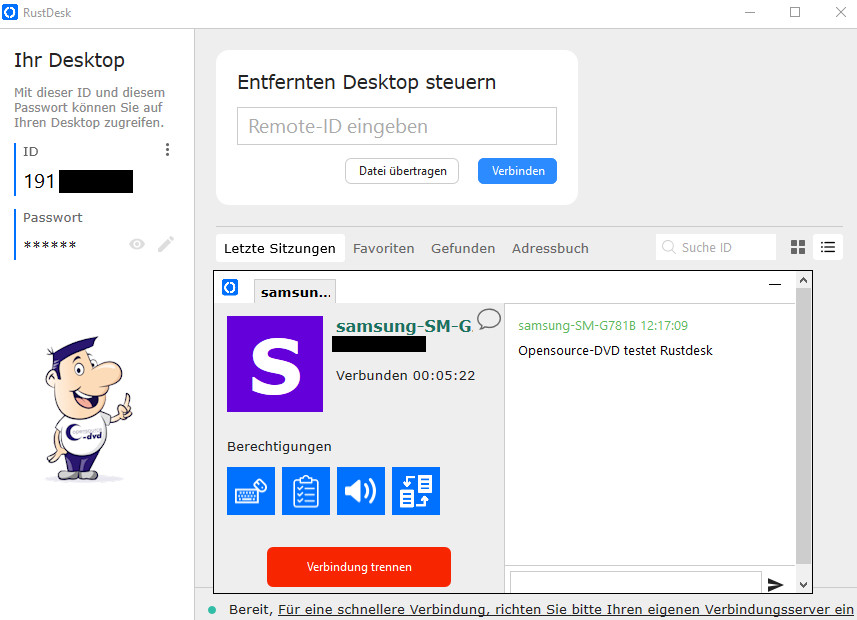Image resolution: width=857 pixels, height=620 pixels.
Task: Reveal password with the eye icon
Action: [x=137, y=244]
